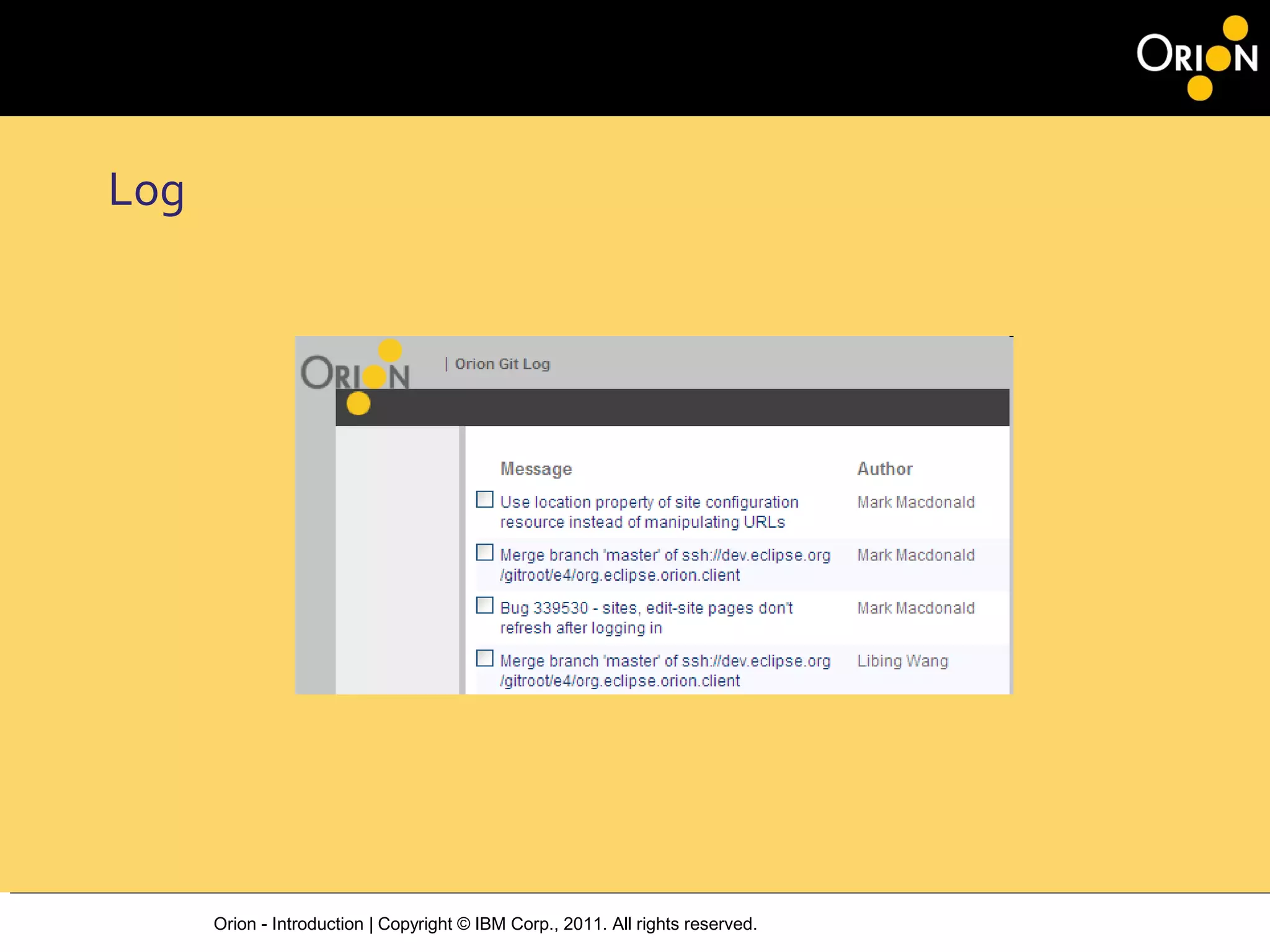This screenshot has height=952, width=1270.
Task: Click the 'Author' column header
Action: [x=884, y=469]
